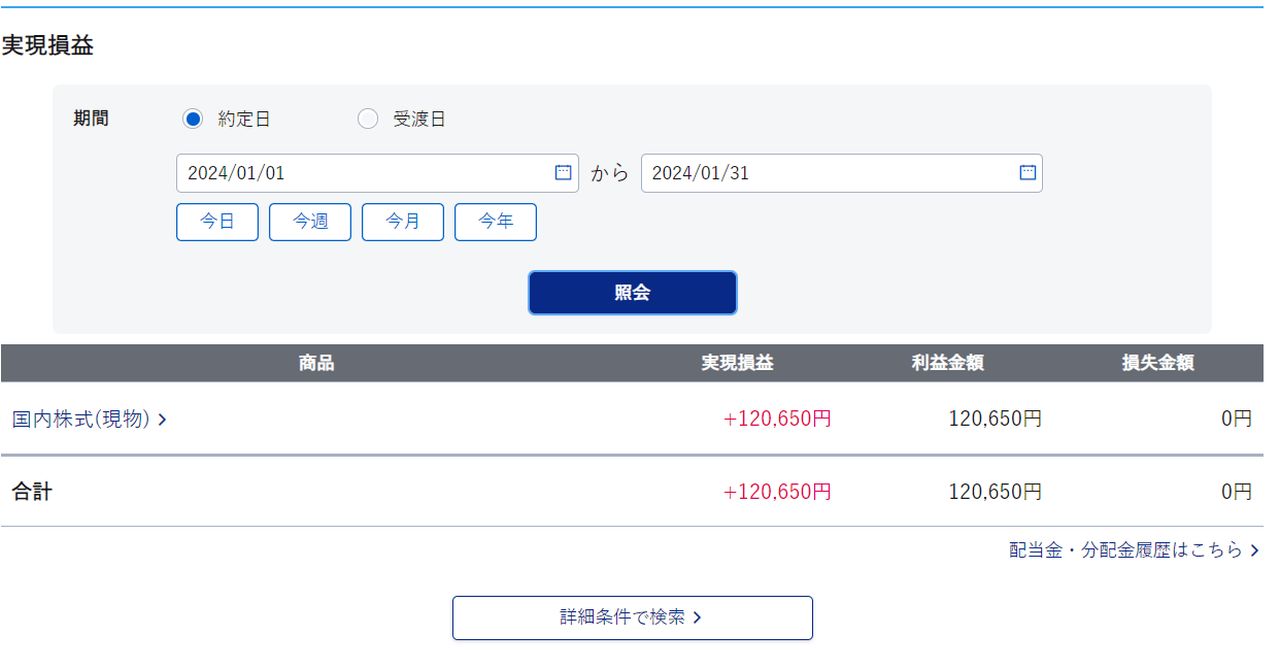Set period with 今月 button
Image resolution: width=1280 pixels, height=669 pixels.
(x=403, y=222)
